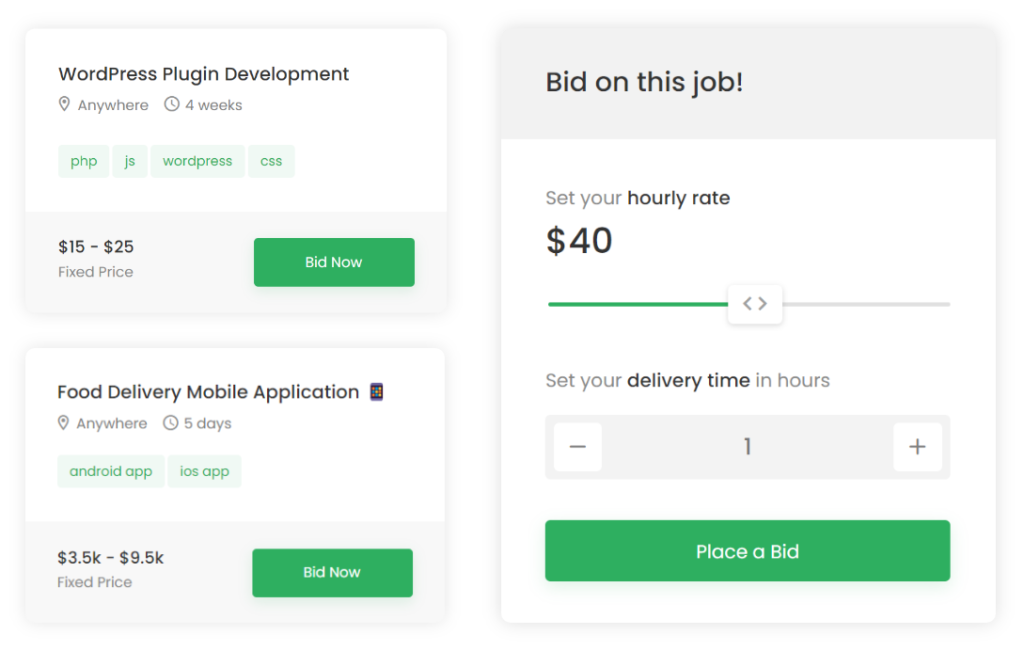Click the delivery time input showing 1

point(747,447)
